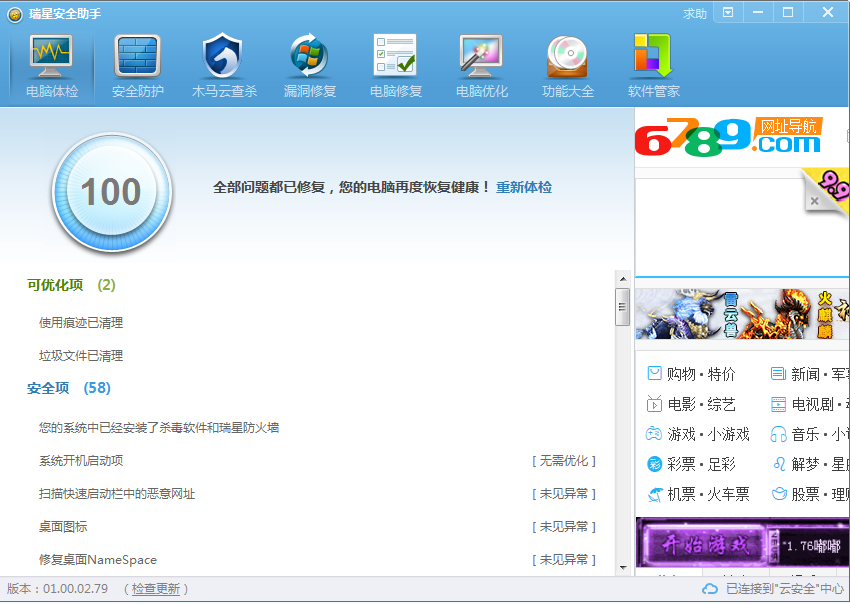850x604 pixels.
Task: Click the icon beside 解梦
Action: (780, 464)
